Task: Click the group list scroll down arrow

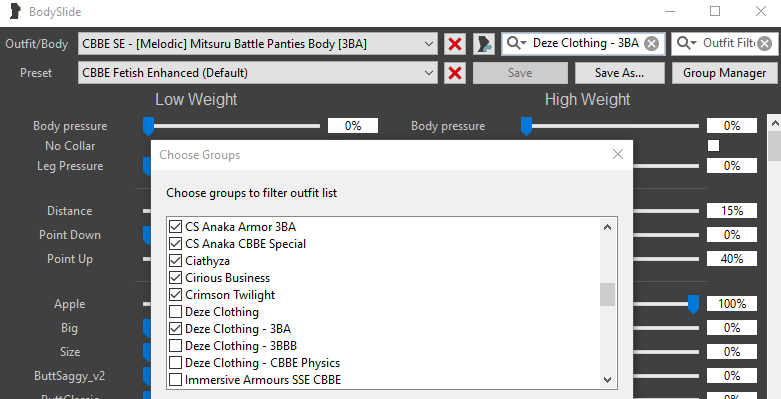Action: (x=607, y=380)
